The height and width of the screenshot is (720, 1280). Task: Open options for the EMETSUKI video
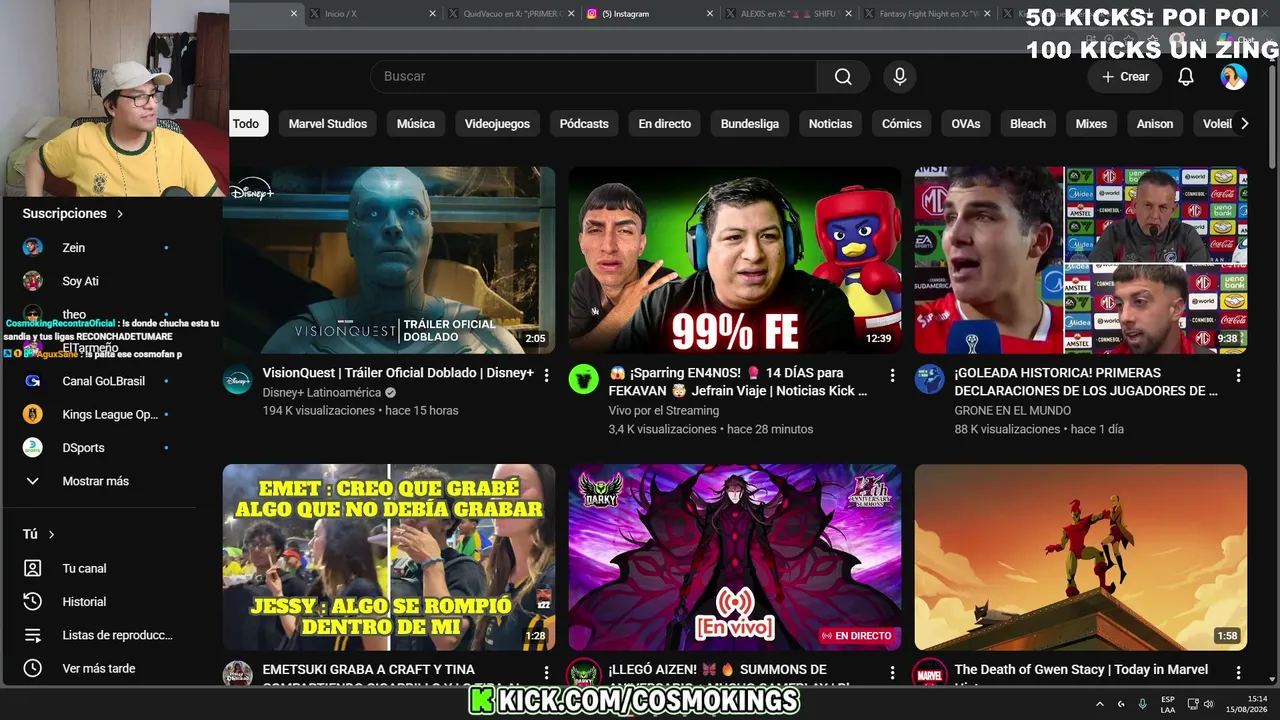point(546,673)
